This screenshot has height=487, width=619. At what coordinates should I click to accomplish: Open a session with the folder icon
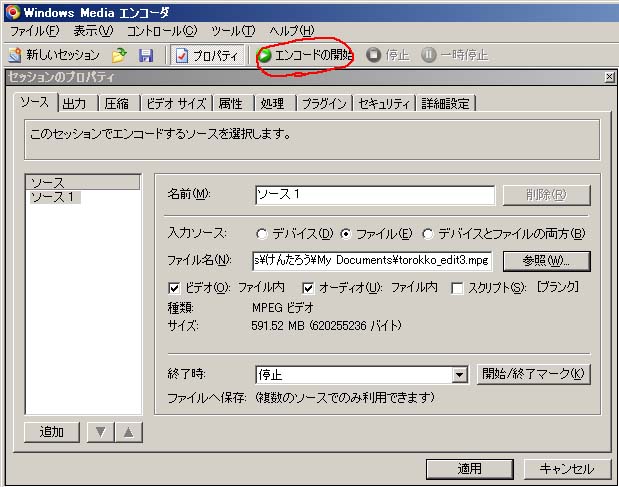click(x=119, y=55)
